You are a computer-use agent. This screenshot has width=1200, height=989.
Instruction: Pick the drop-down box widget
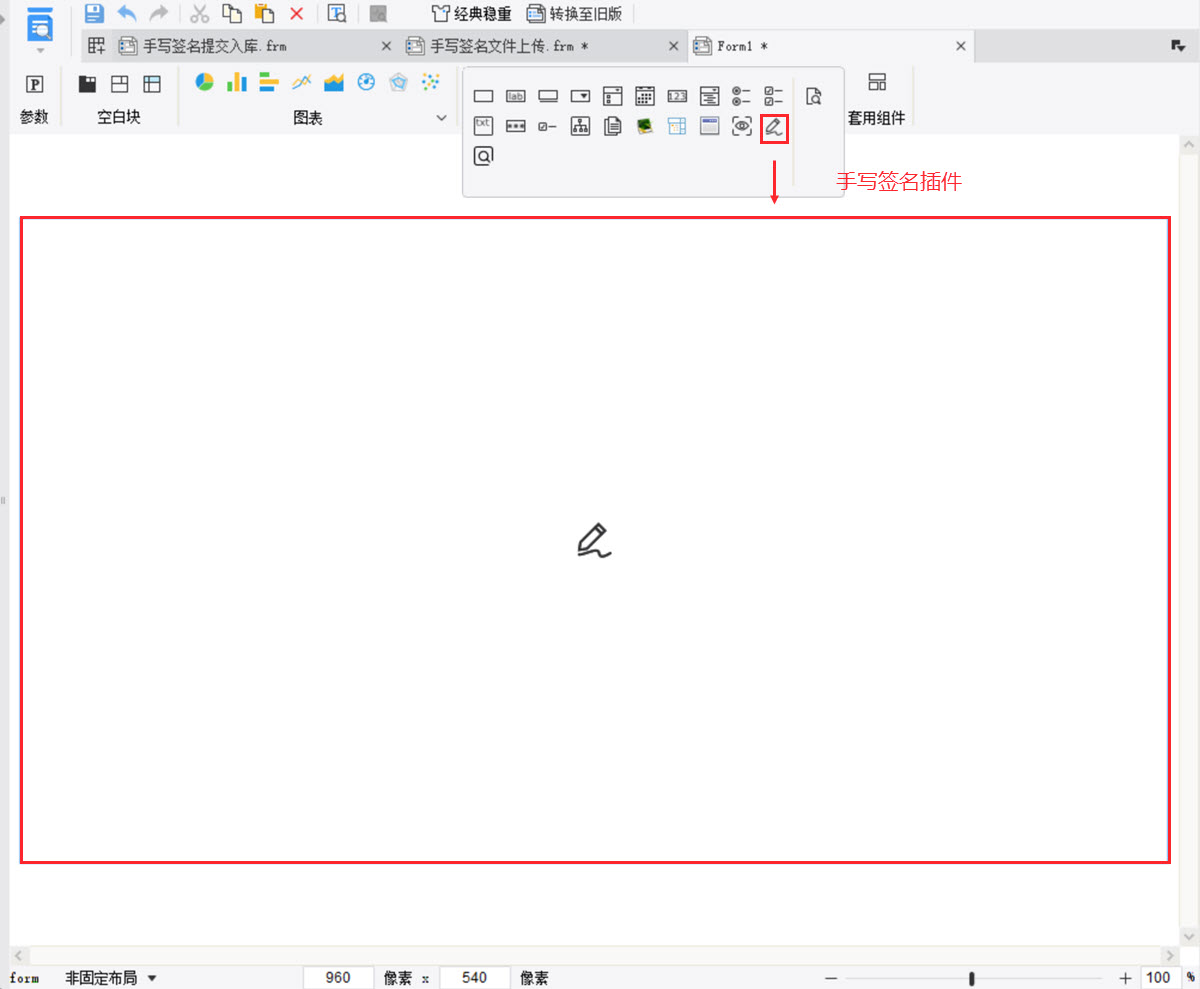580,96
